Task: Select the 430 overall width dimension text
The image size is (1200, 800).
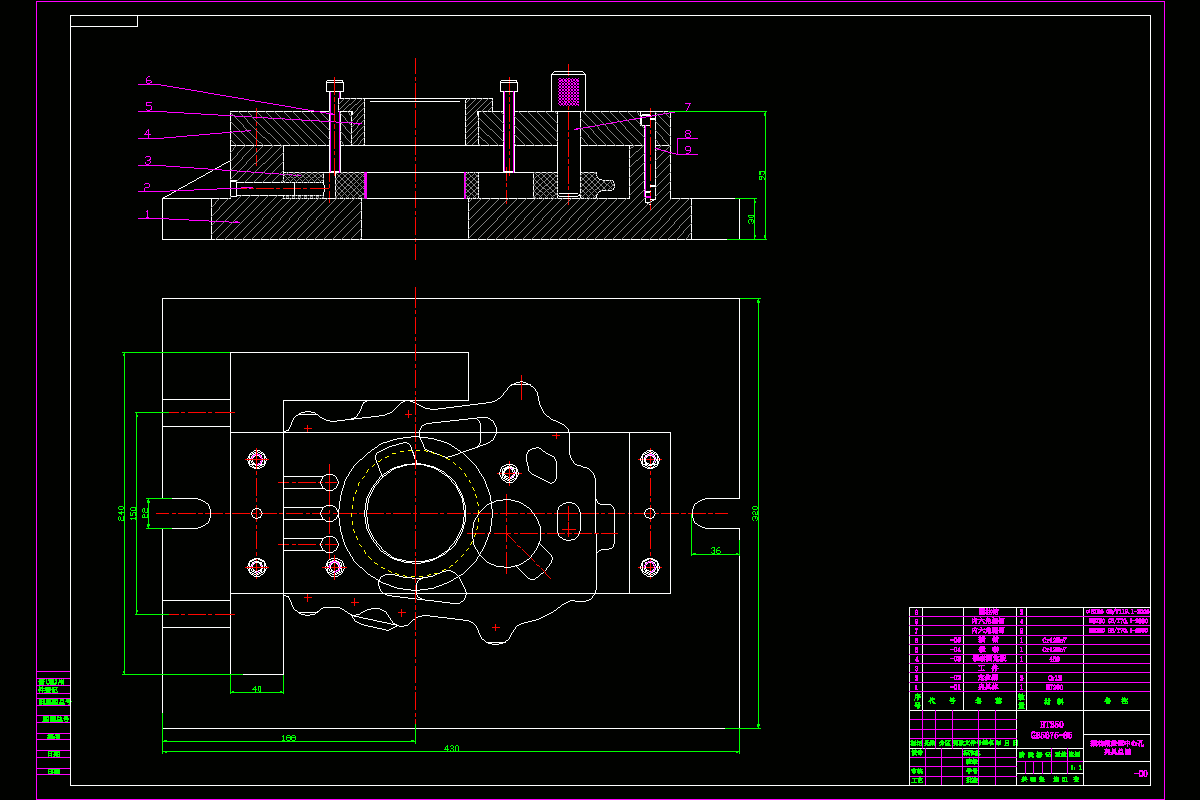Action: point(451,749)
